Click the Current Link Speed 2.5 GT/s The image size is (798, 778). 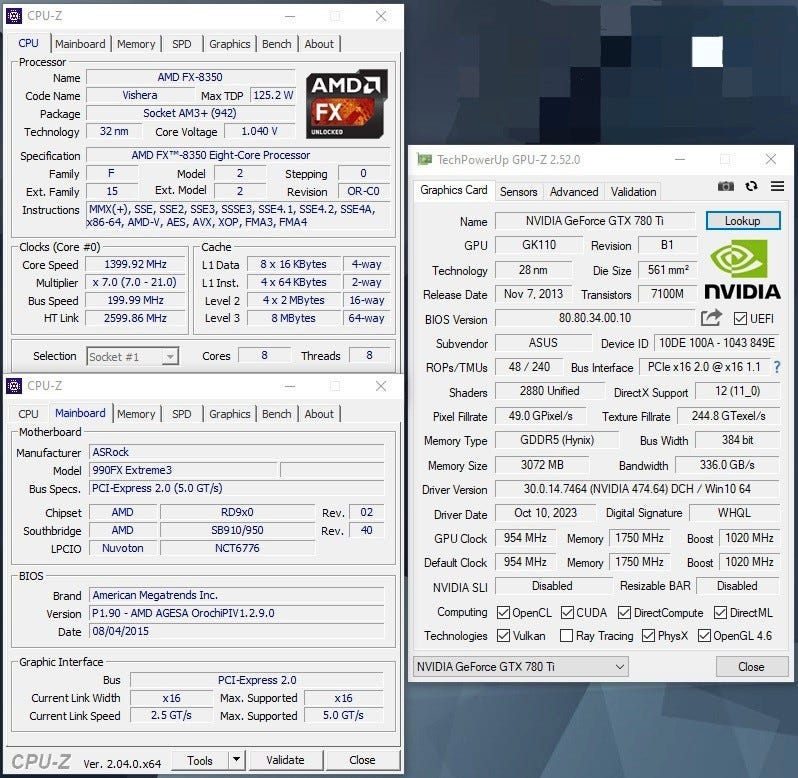point(171,715)
